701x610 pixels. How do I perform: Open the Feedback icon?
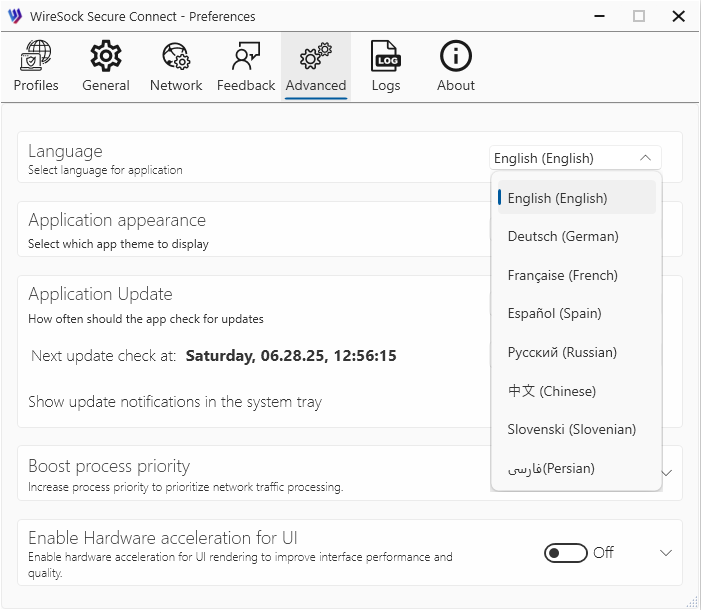(246, 56)
